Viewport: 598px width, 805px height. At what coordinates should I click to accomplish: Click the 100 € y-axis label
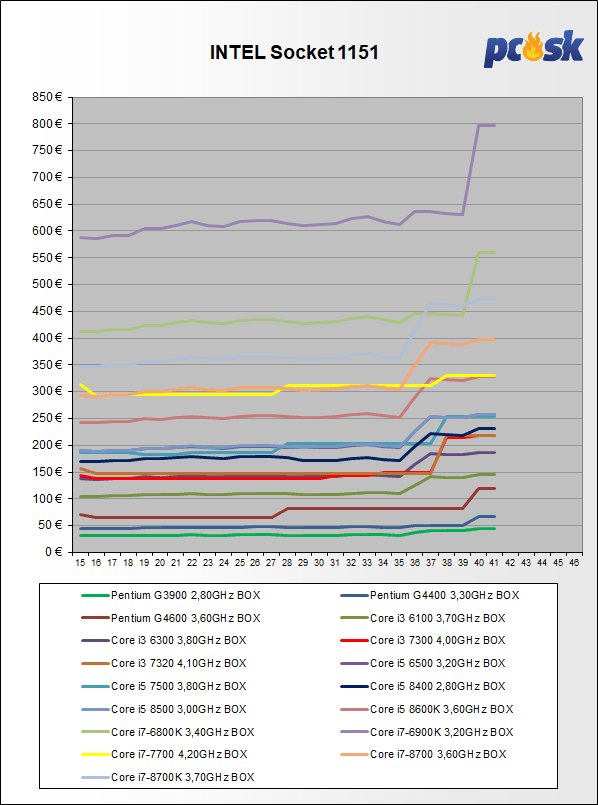pos(49,499)
